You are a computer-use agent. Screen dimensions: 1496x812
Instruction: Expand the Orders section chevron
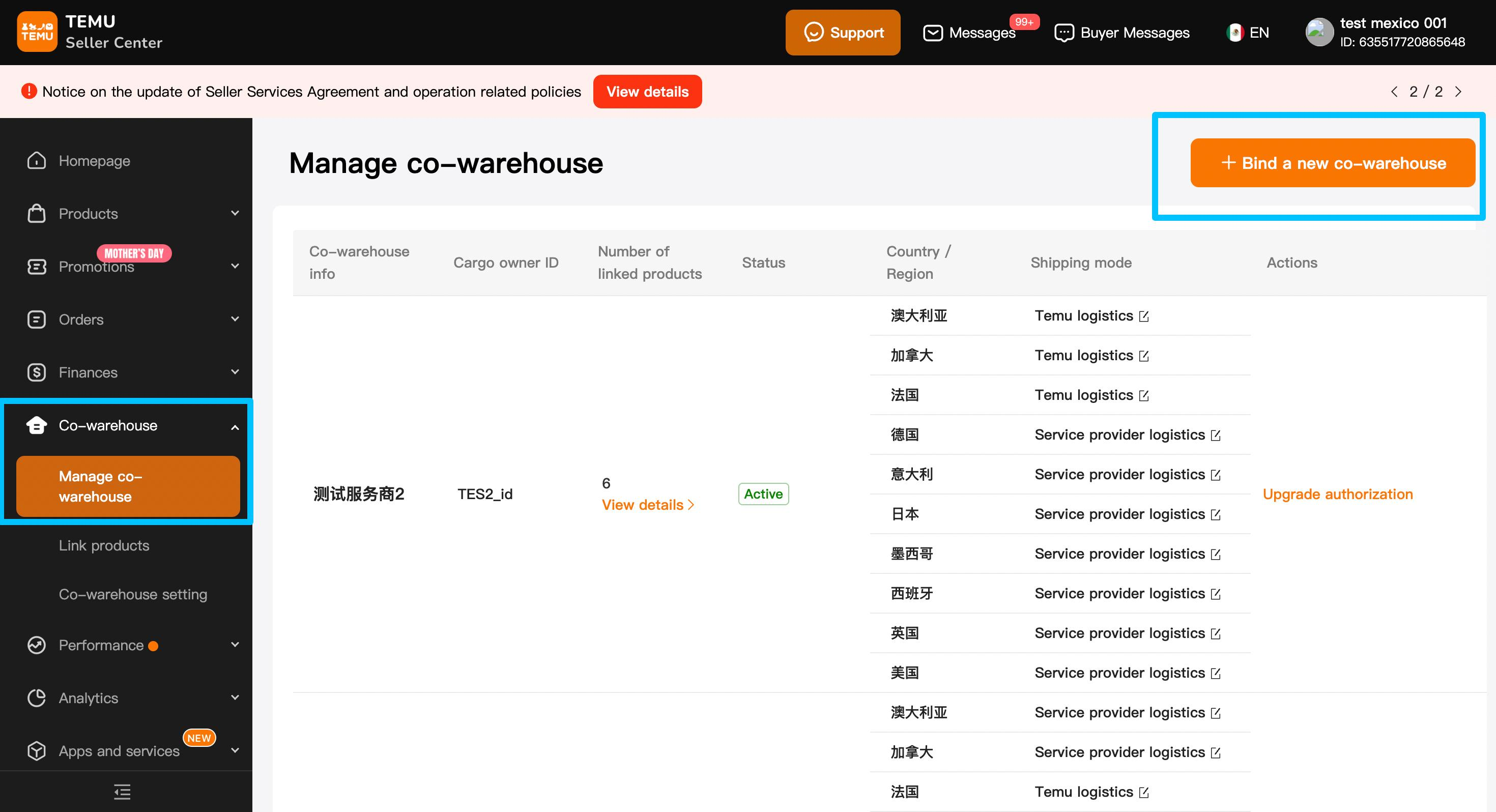point(235,319)
